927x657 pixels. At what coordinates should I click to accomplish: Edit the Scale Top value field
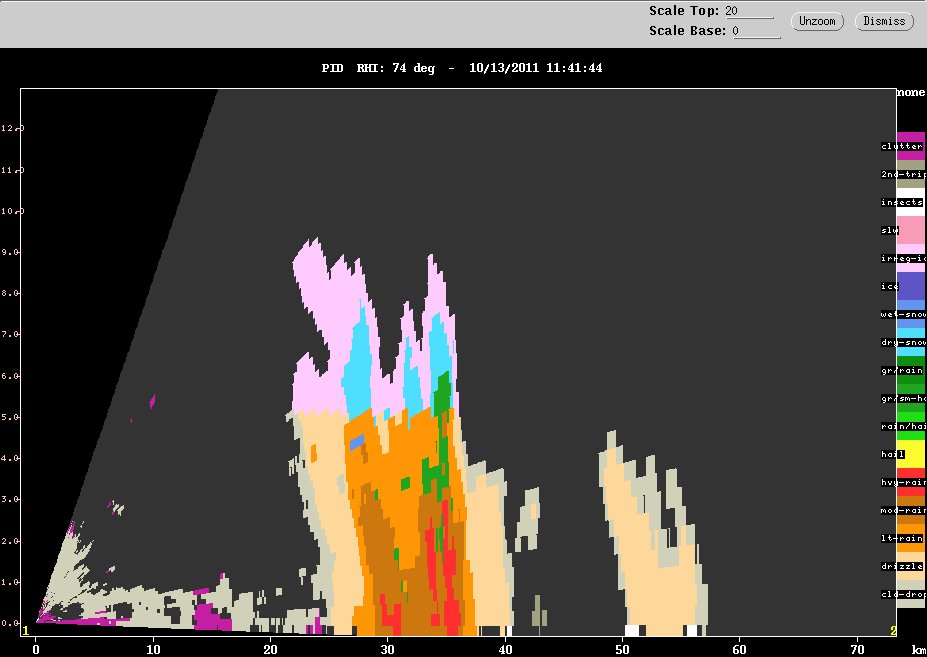click(749, 11)
